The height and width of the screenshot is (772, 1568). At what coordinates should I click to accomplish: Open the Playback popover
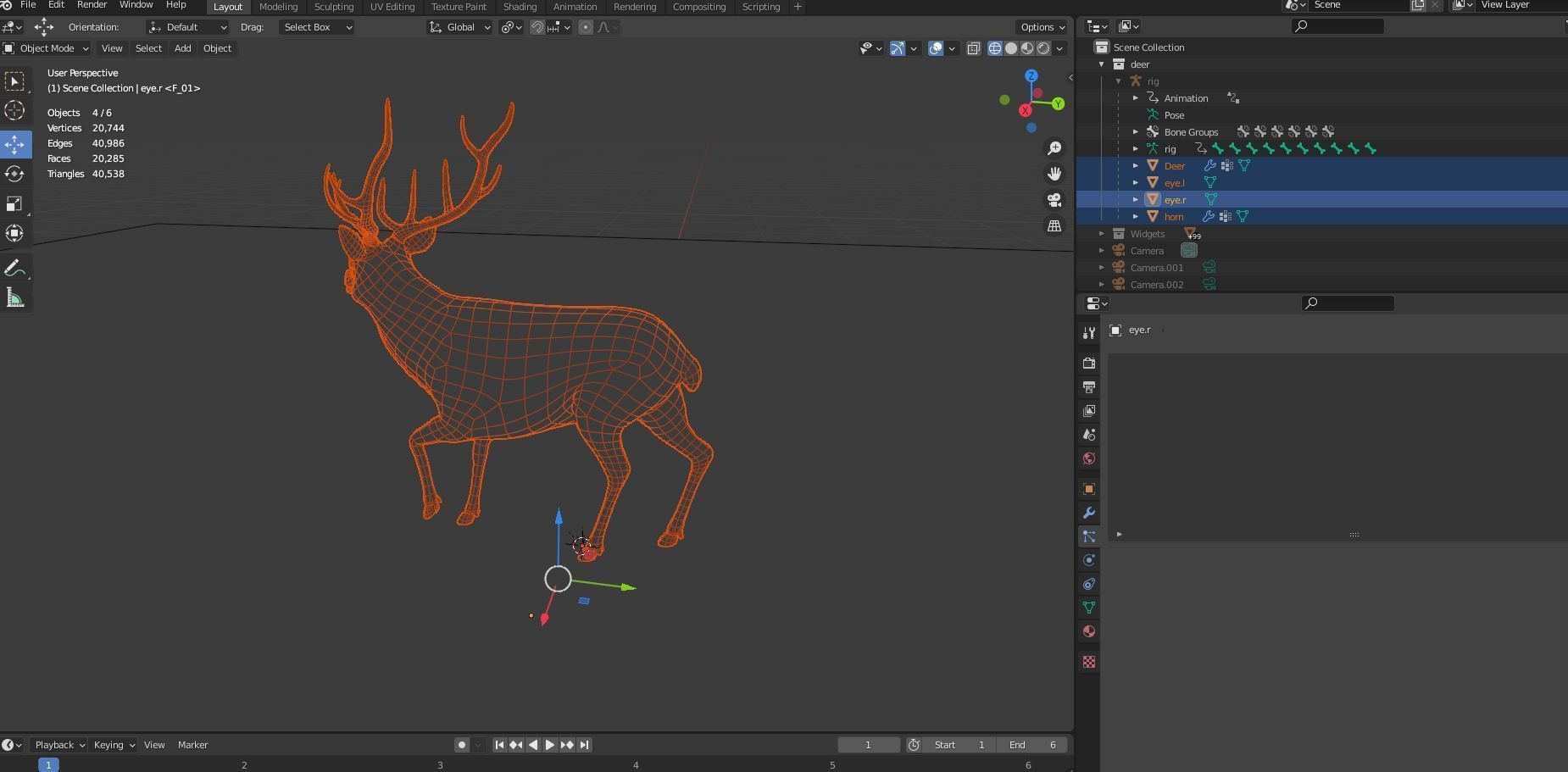click(59, 745)
